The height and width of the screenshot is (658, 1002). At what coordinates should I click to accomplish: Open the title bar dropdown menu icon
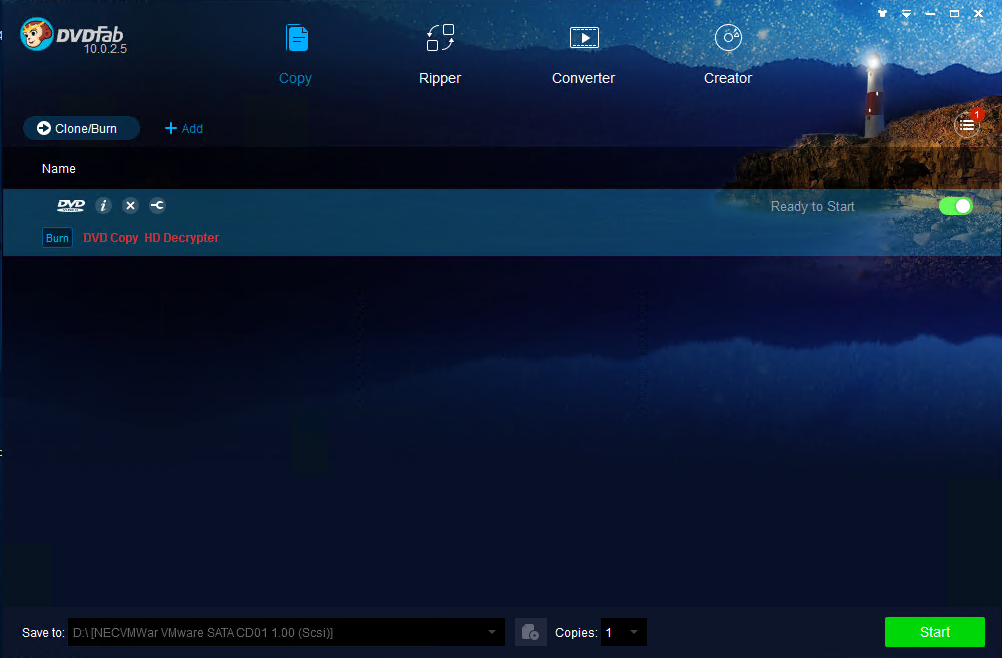point(906,13)
